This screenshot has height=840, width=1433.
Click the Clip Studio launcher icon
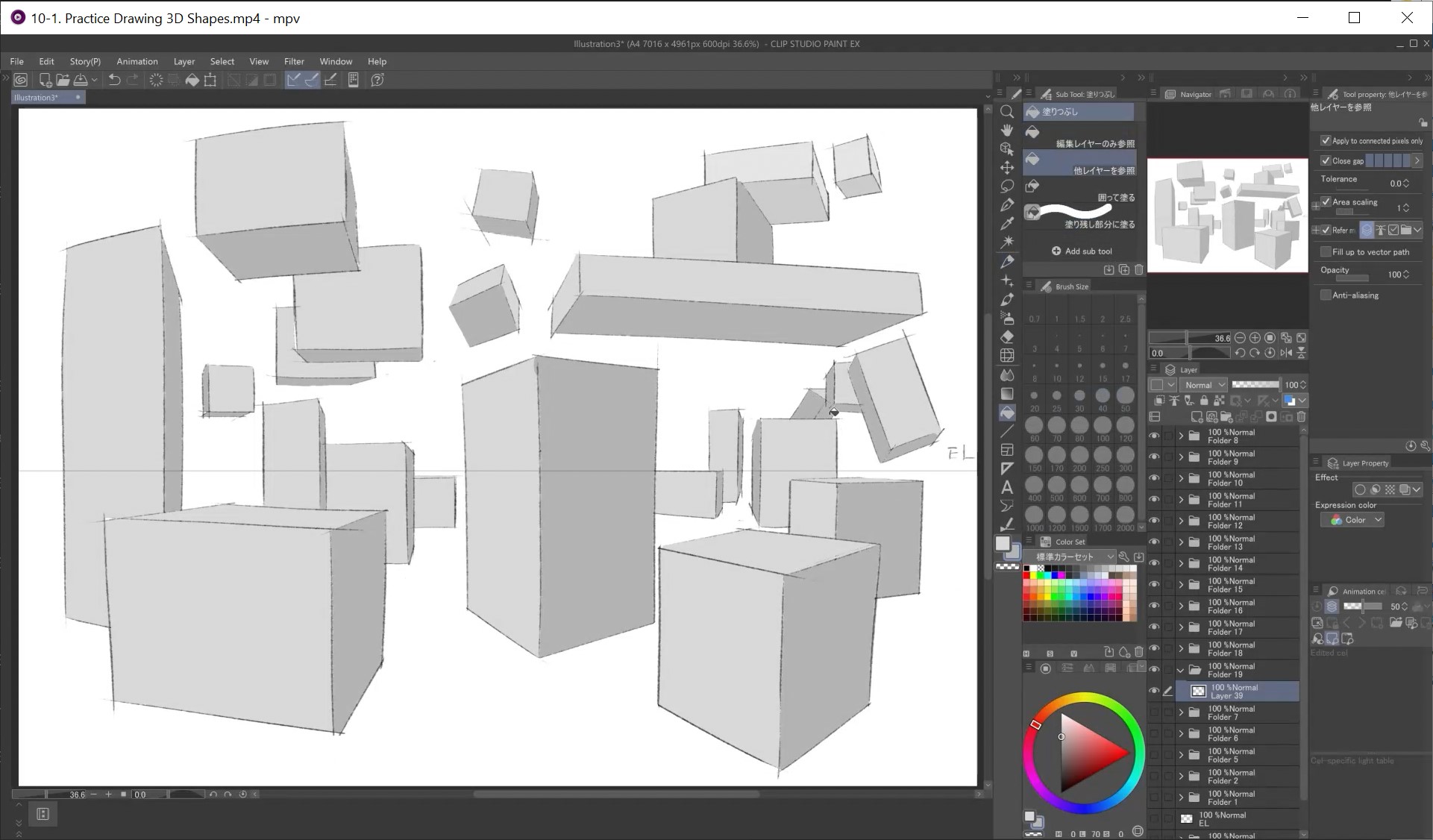click(21, 80)
